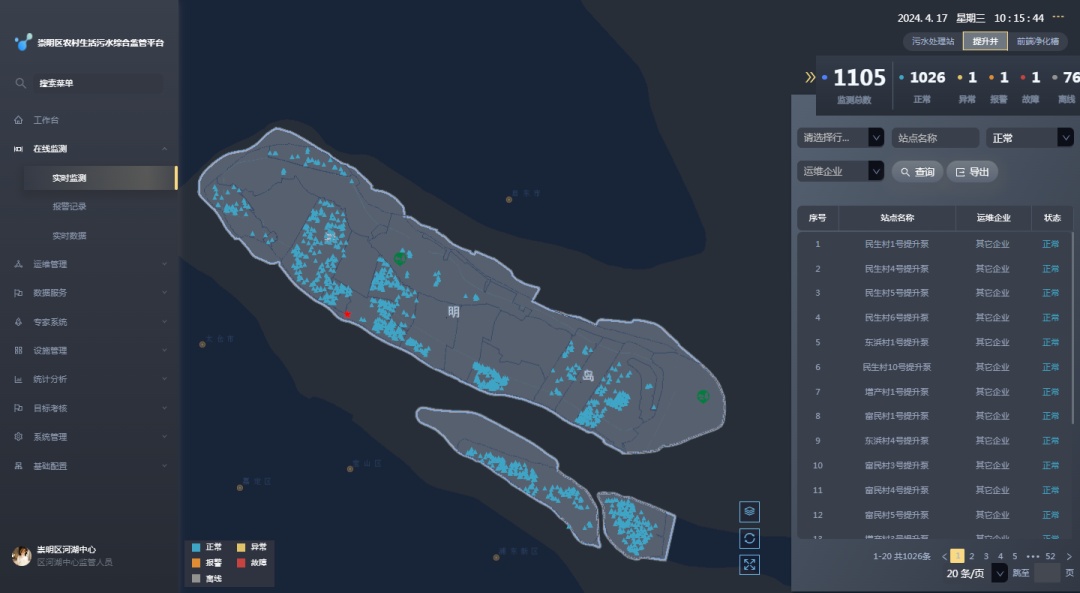Viewport: 1080px width, 593px height.
Task: Expand the 专家系统 menu chevron
Action: click(x=165, y=322)
